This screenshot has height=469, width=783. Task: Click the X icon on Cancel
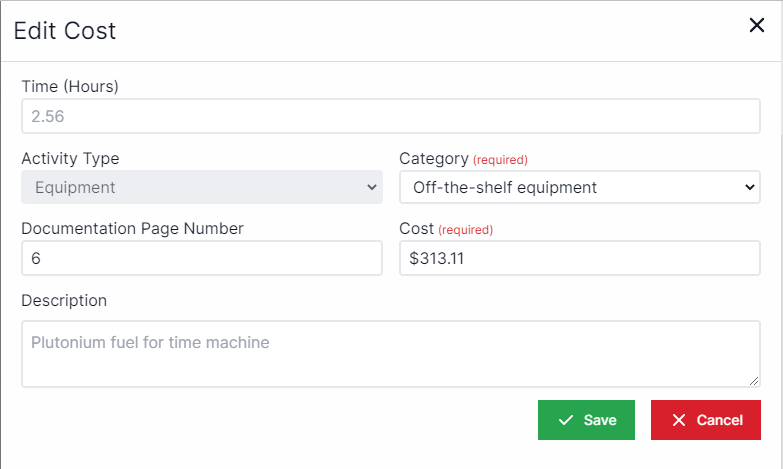pos(679,420)
